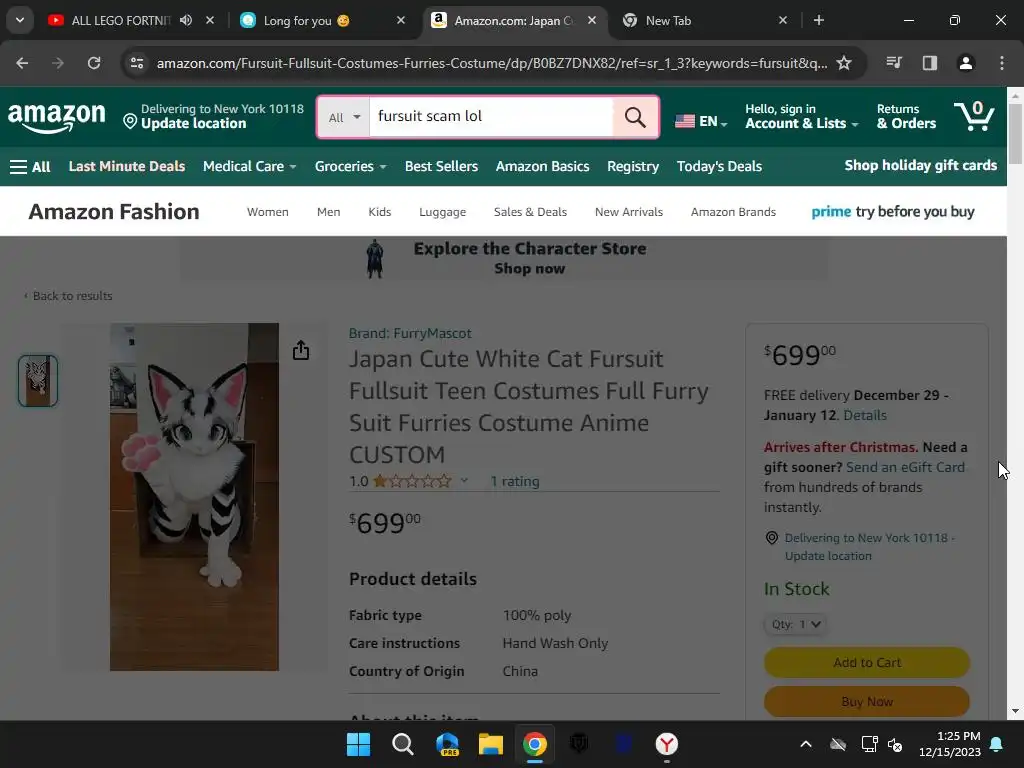The image size is (1024, 768).
Task: Open the EN language dropdown
Action: pyautogui.click(x=701, y=121)
